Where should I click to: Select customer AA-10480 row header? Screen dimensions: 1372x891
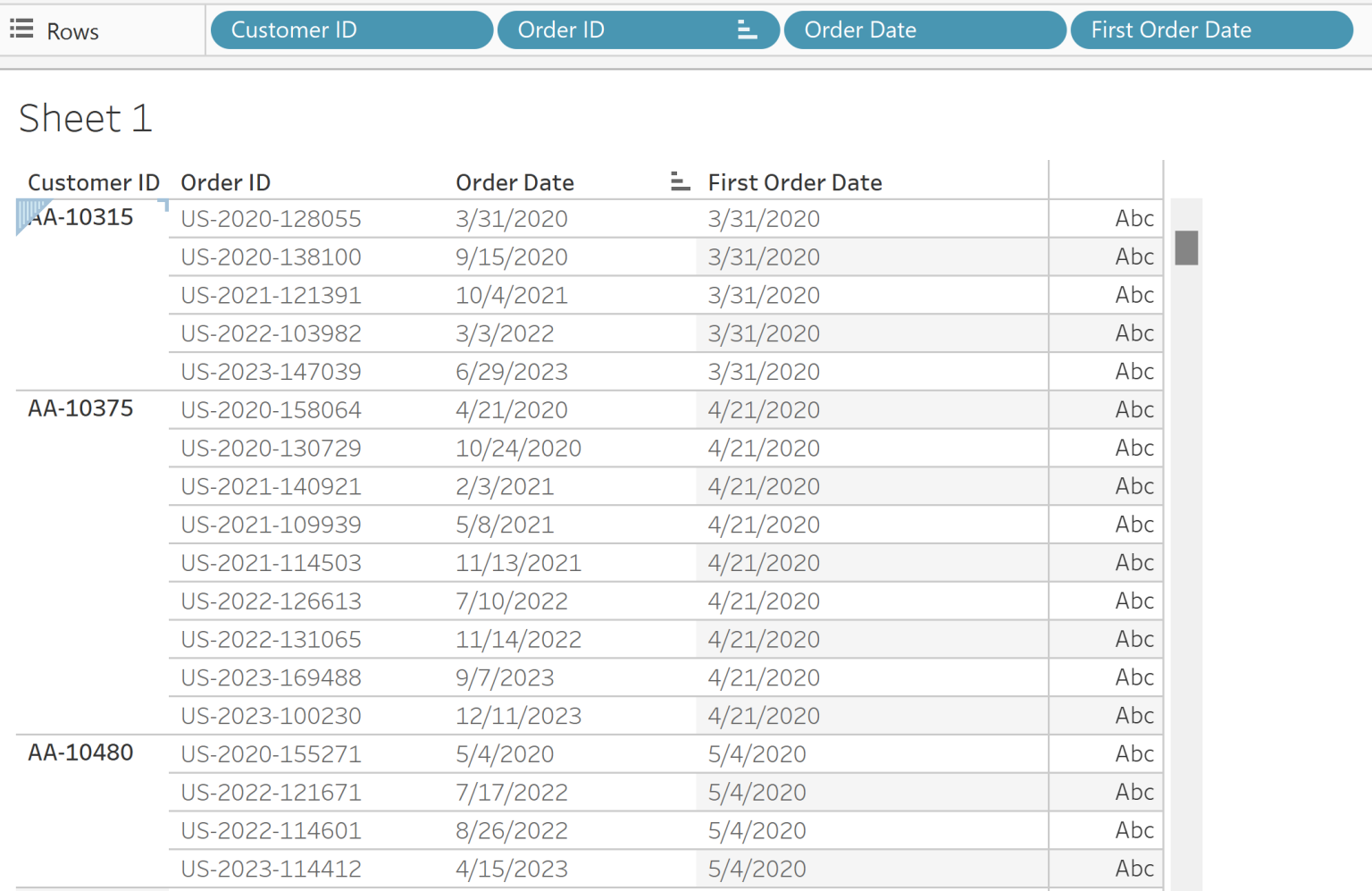(x=79, y=752)
